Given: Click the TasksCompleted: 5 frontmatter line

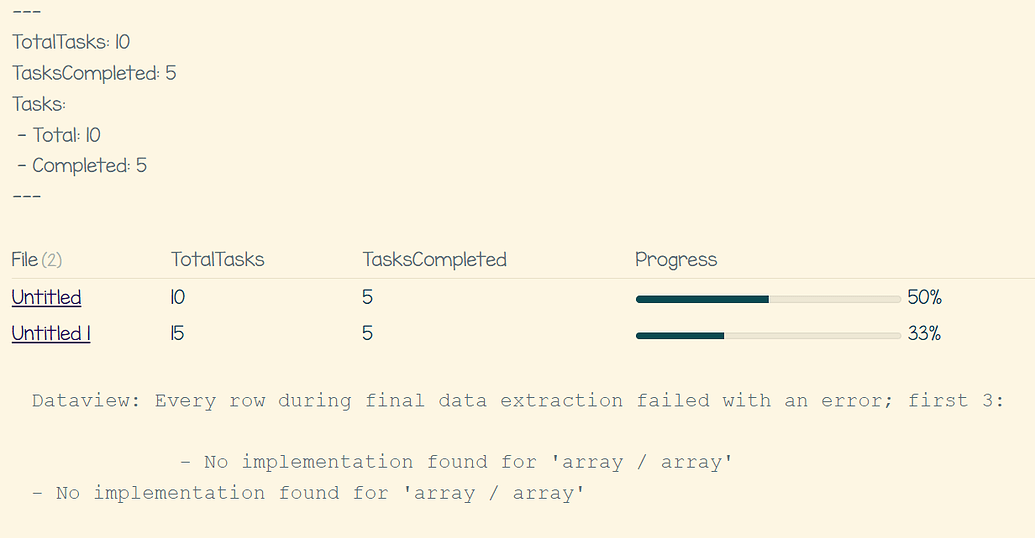Looking at the screenshot, I should 94,73.
